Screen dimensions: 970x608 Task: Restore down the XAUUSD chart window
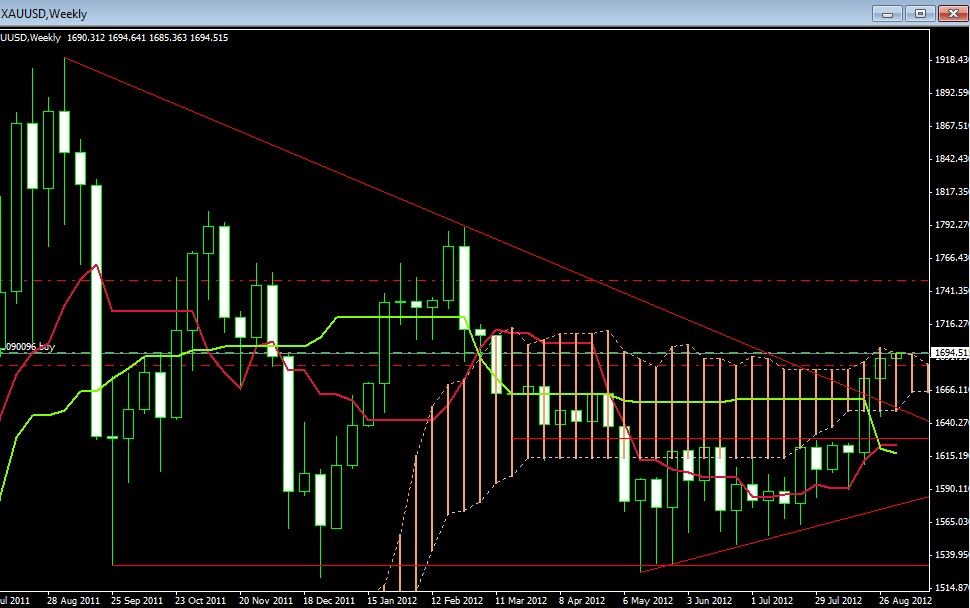(x=921, y=14)
